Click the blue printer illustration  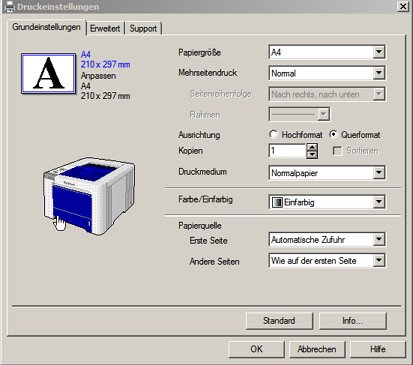pos(89,196)
